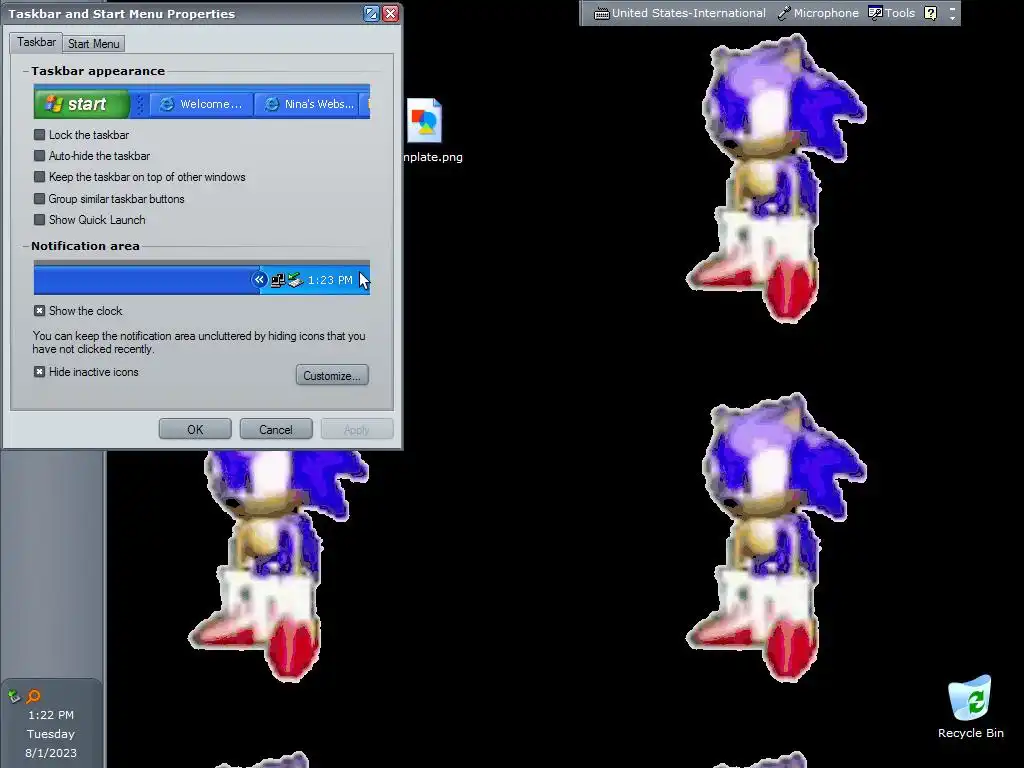Select the Taskbar tab
Image resolution: width=1024 pixels, height=768 pixels.
(36, 42)
